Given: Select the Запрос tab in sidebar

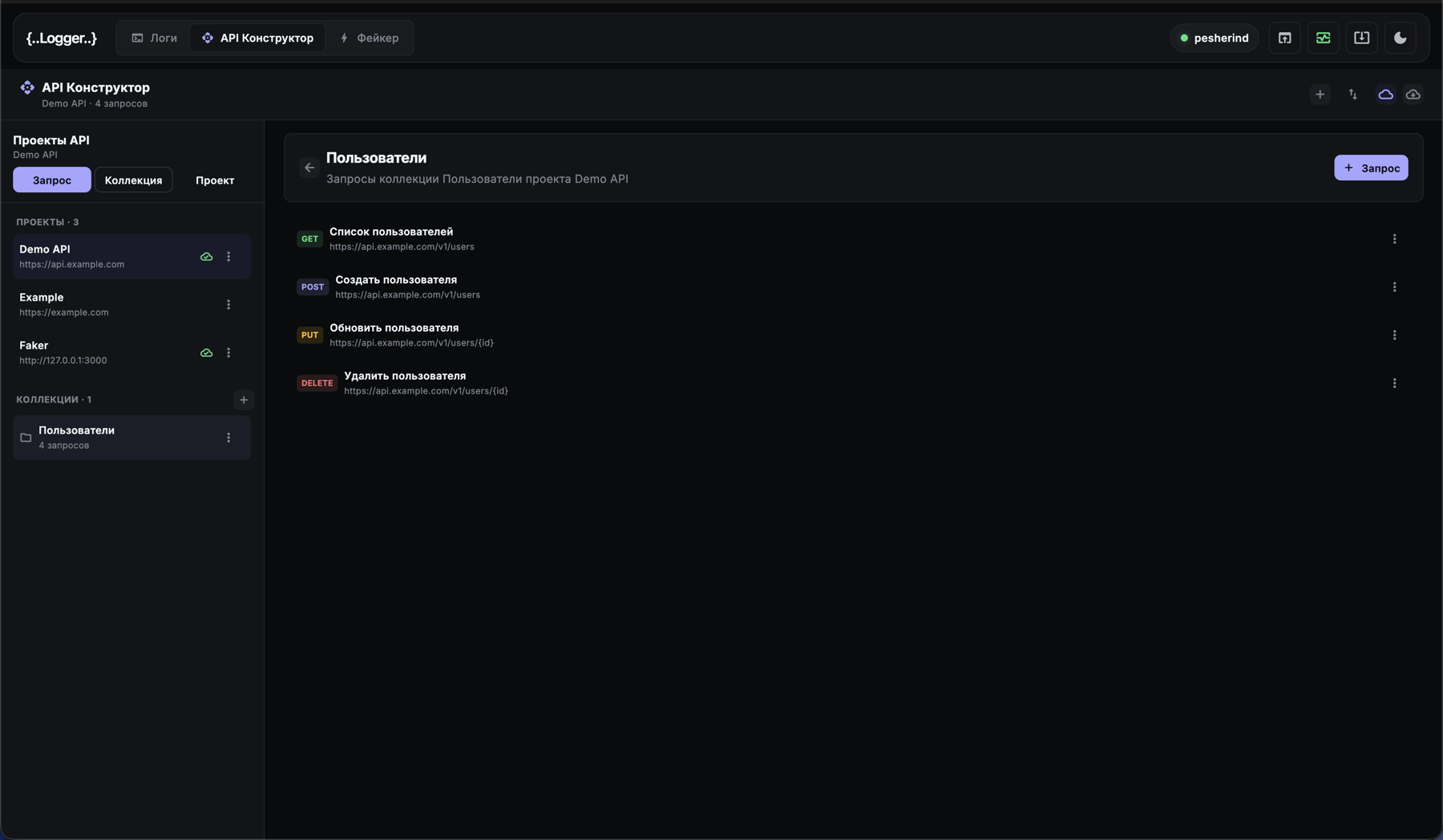Looking at the screenshot, I should click(x=52, y=180).
